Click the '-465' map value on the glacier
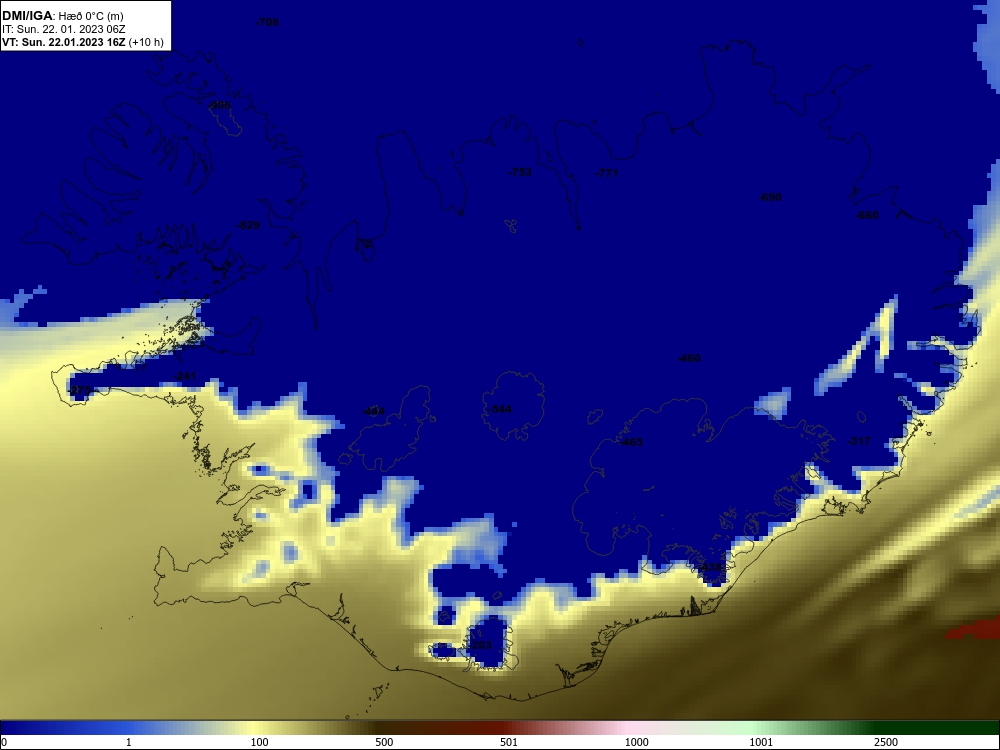 631,442
